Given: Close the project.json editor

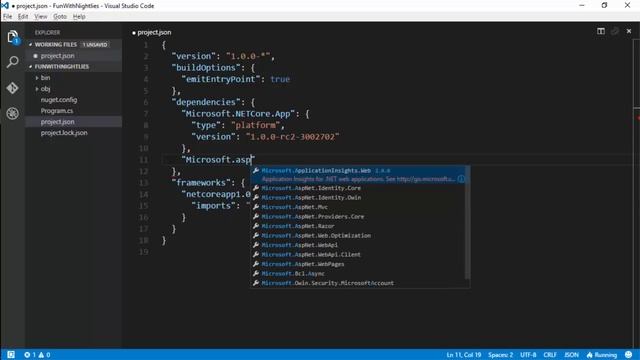Looking at the screenshot, I should click(629, 31).
